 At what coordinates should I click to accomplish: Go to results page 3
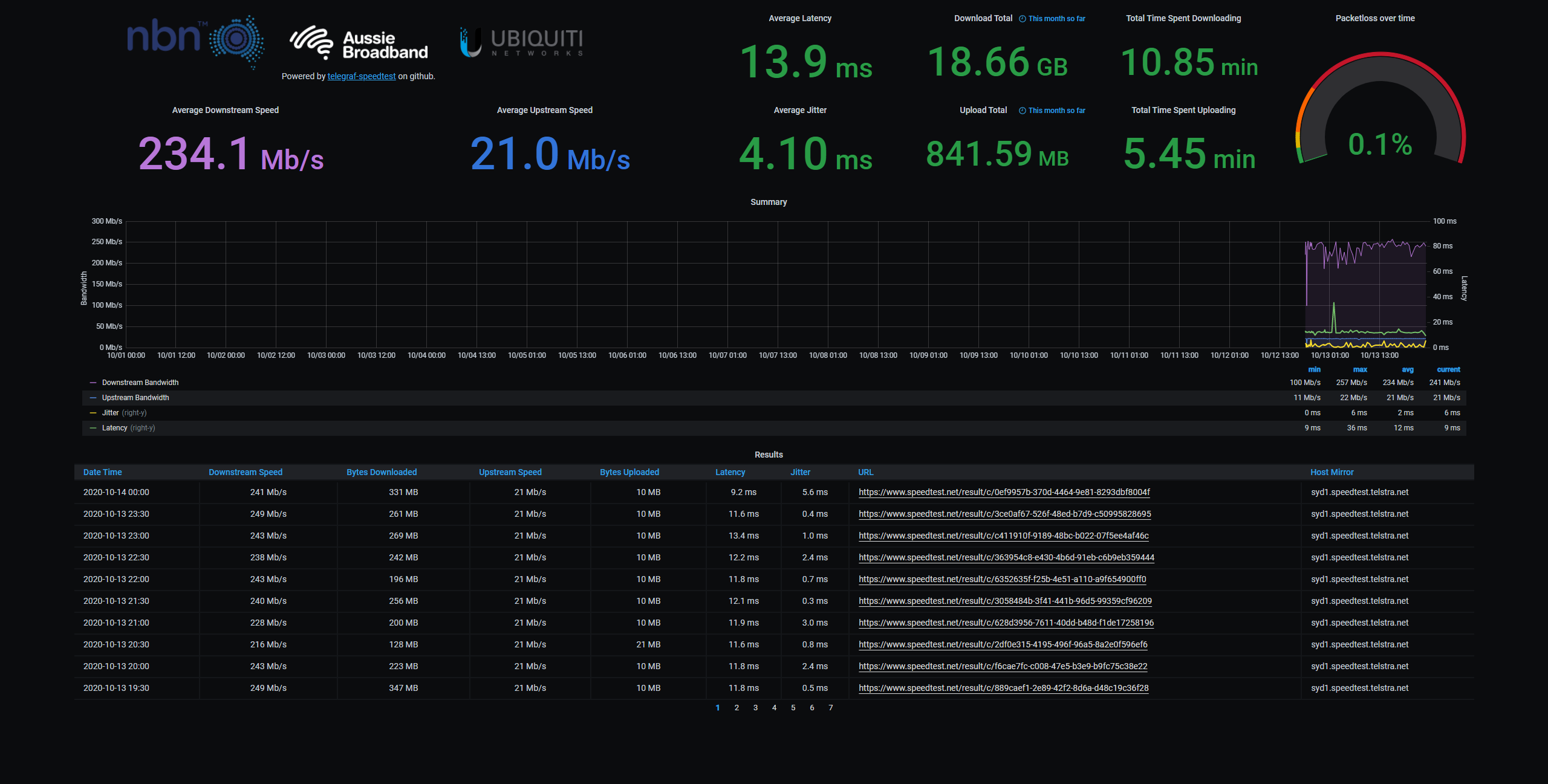click(x=755, y=708)
